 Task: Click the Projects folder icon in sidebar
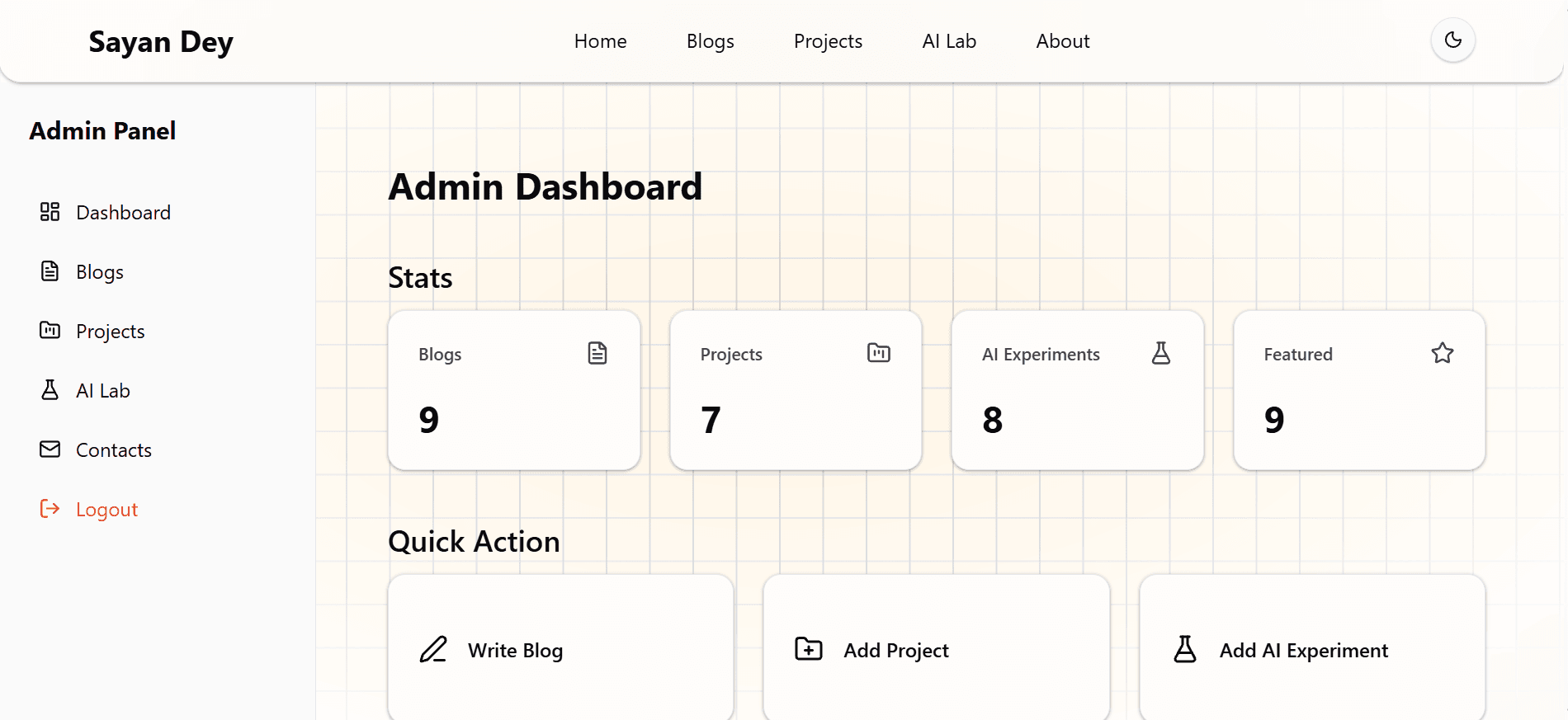coord(50,331)
